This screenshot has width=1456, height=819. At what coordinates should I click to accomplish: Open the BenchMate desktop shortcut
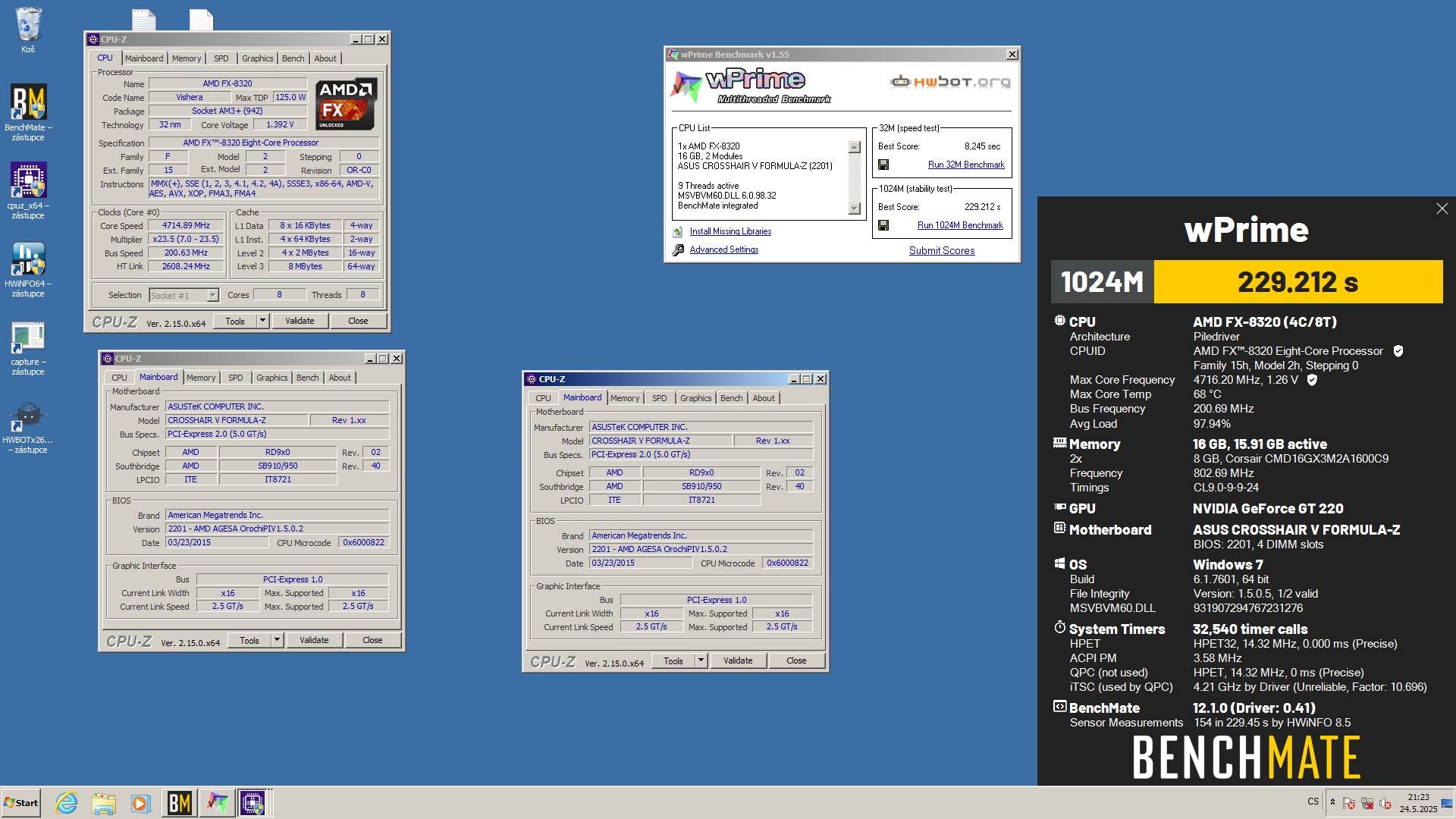(x=28, y=111)
